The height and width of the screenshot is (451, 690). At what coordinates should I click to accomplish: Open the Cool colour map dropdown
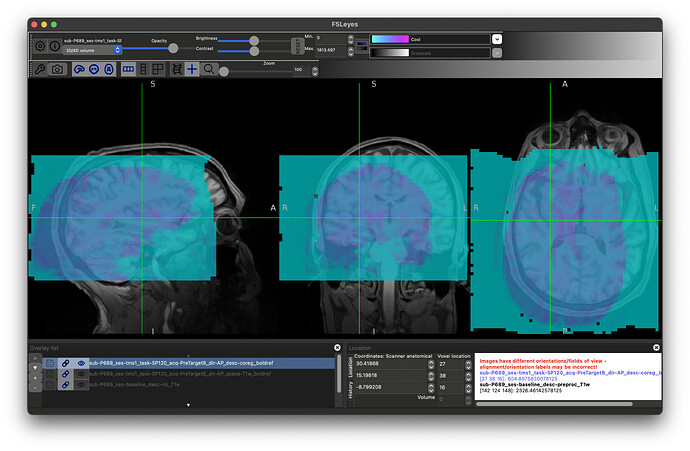point(496,39)
